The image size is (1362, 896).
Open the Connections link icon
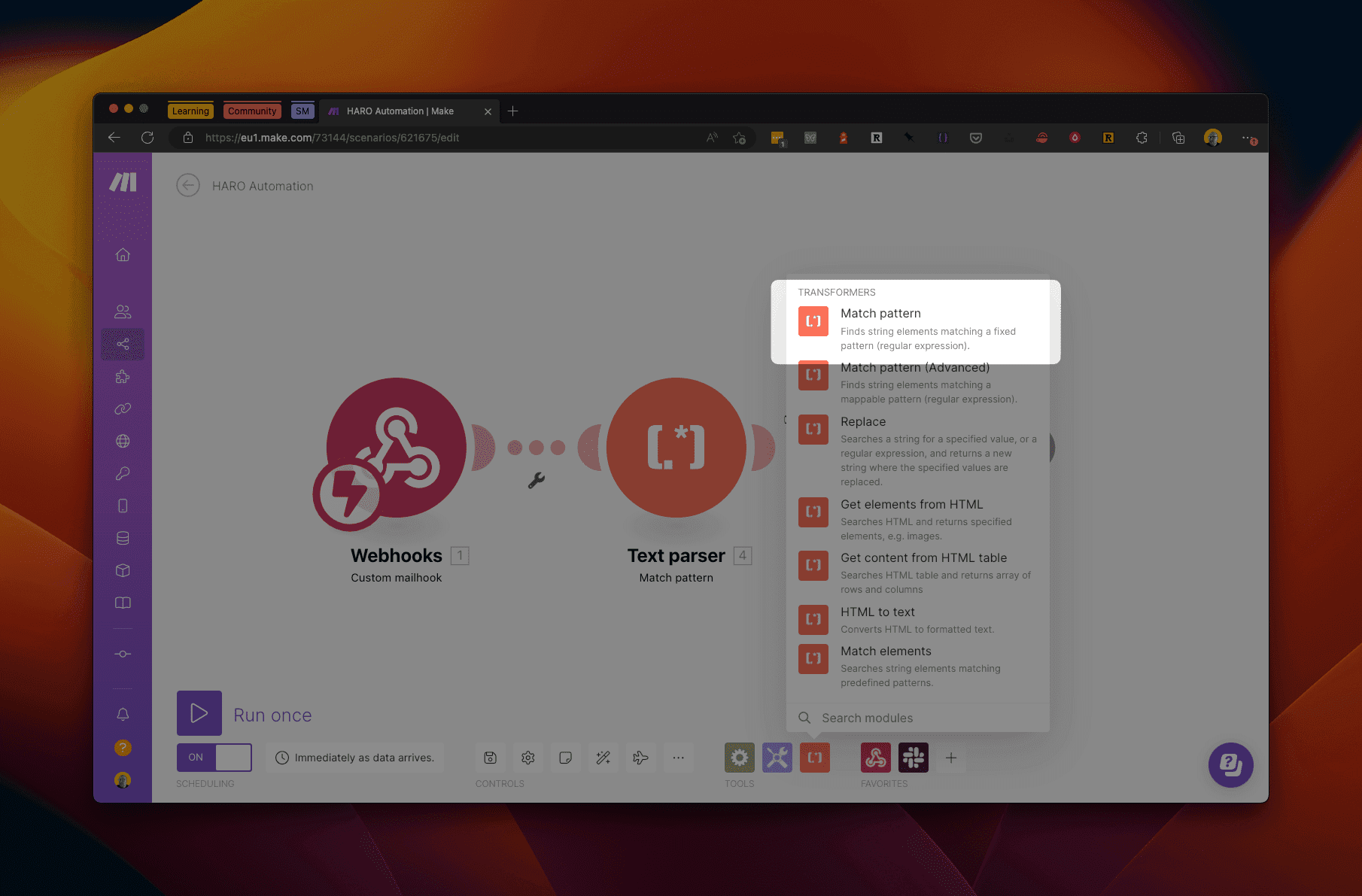point(123,409)
